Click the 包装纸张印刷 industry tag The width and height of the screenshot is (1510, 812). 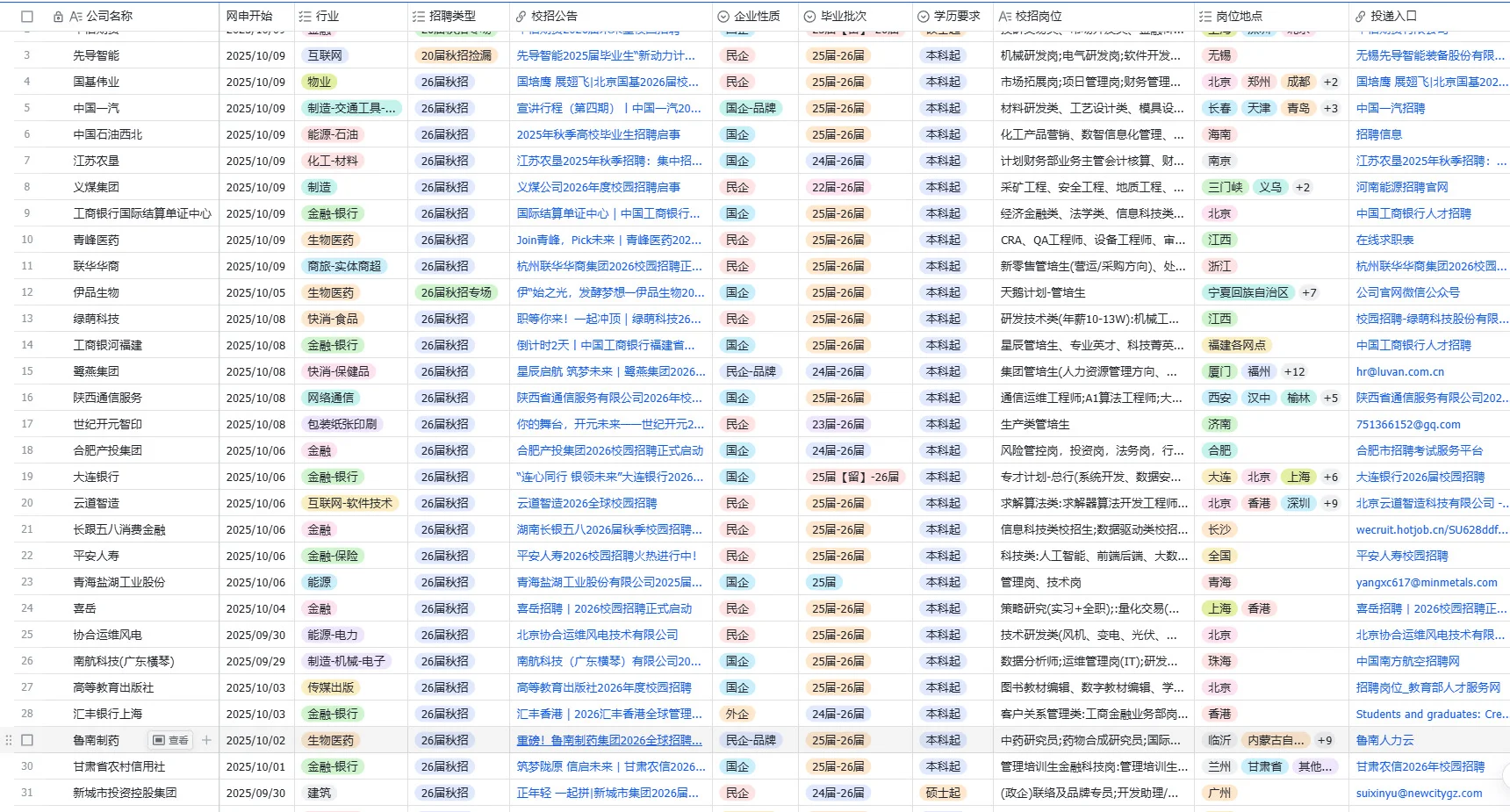point(342,424)
